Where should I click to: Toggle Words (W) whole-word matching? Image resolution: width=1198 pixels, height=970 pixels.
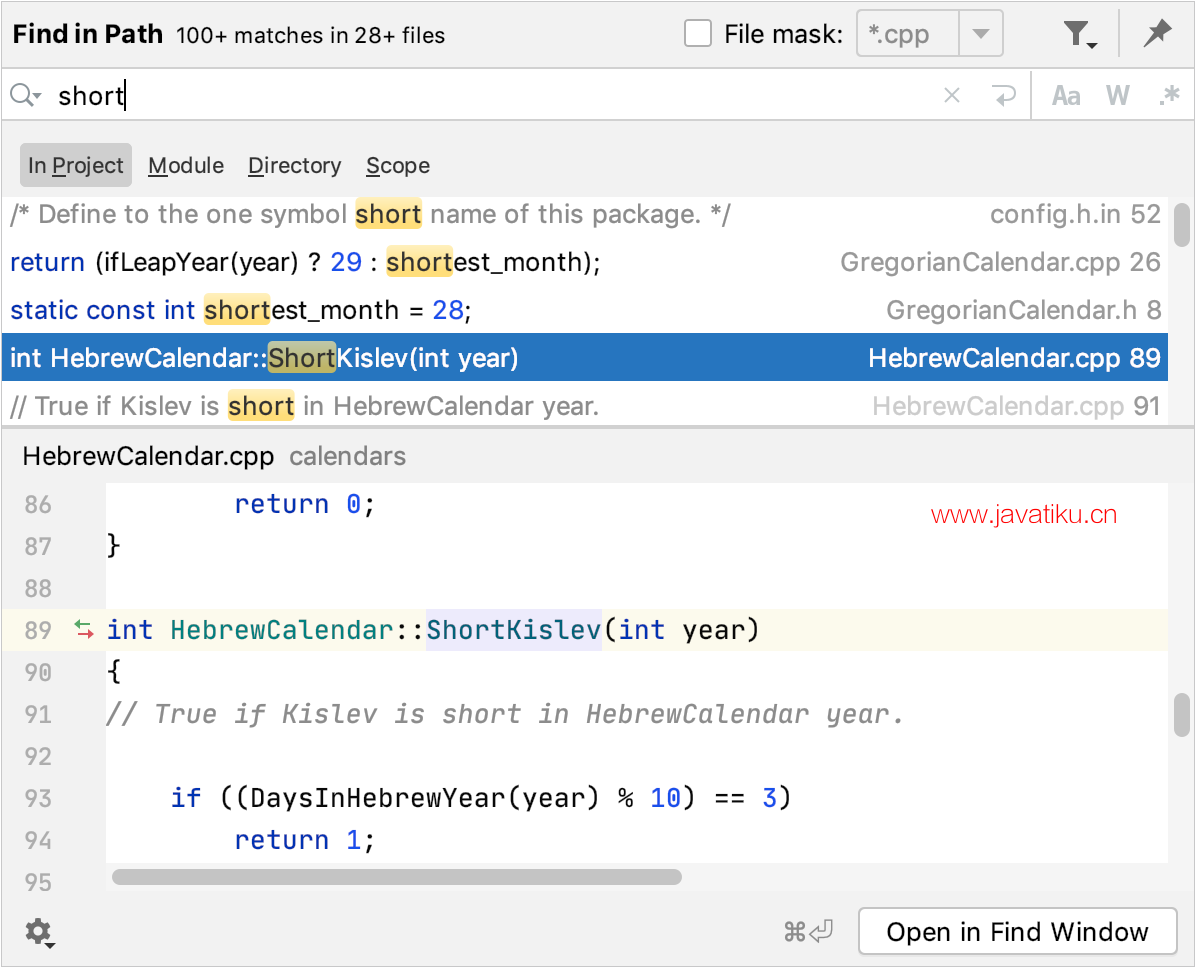point(1117,96)
